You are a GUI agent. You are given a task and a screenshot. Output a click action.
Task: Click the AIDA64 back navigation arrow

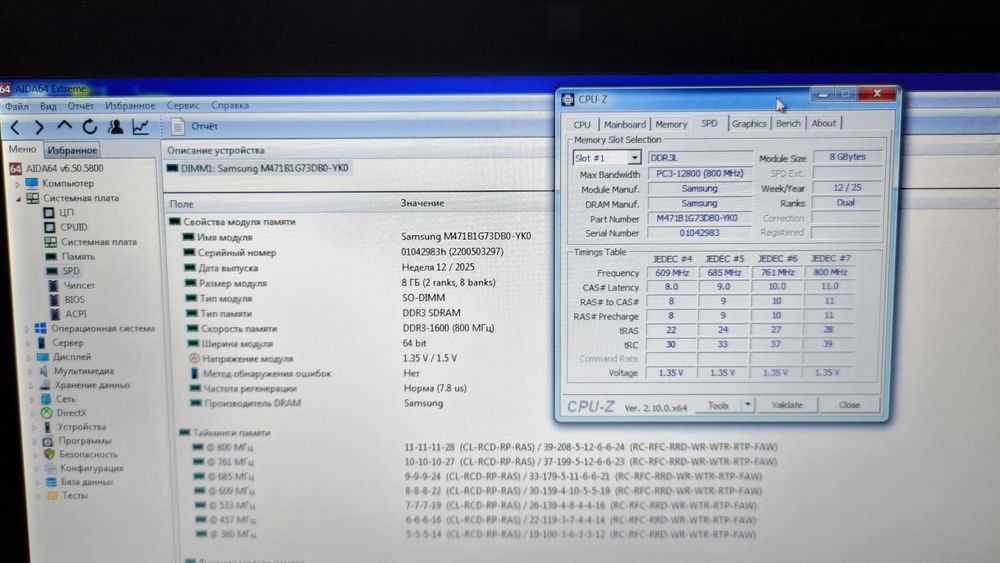pos(15,128)
